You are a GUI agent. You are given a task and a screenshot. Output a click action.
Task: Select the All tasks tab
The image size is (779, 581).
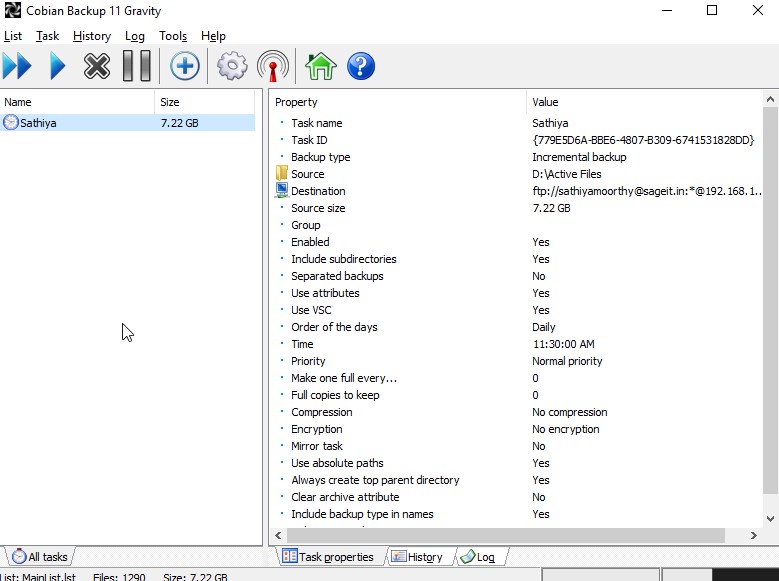tap(40, 557)
